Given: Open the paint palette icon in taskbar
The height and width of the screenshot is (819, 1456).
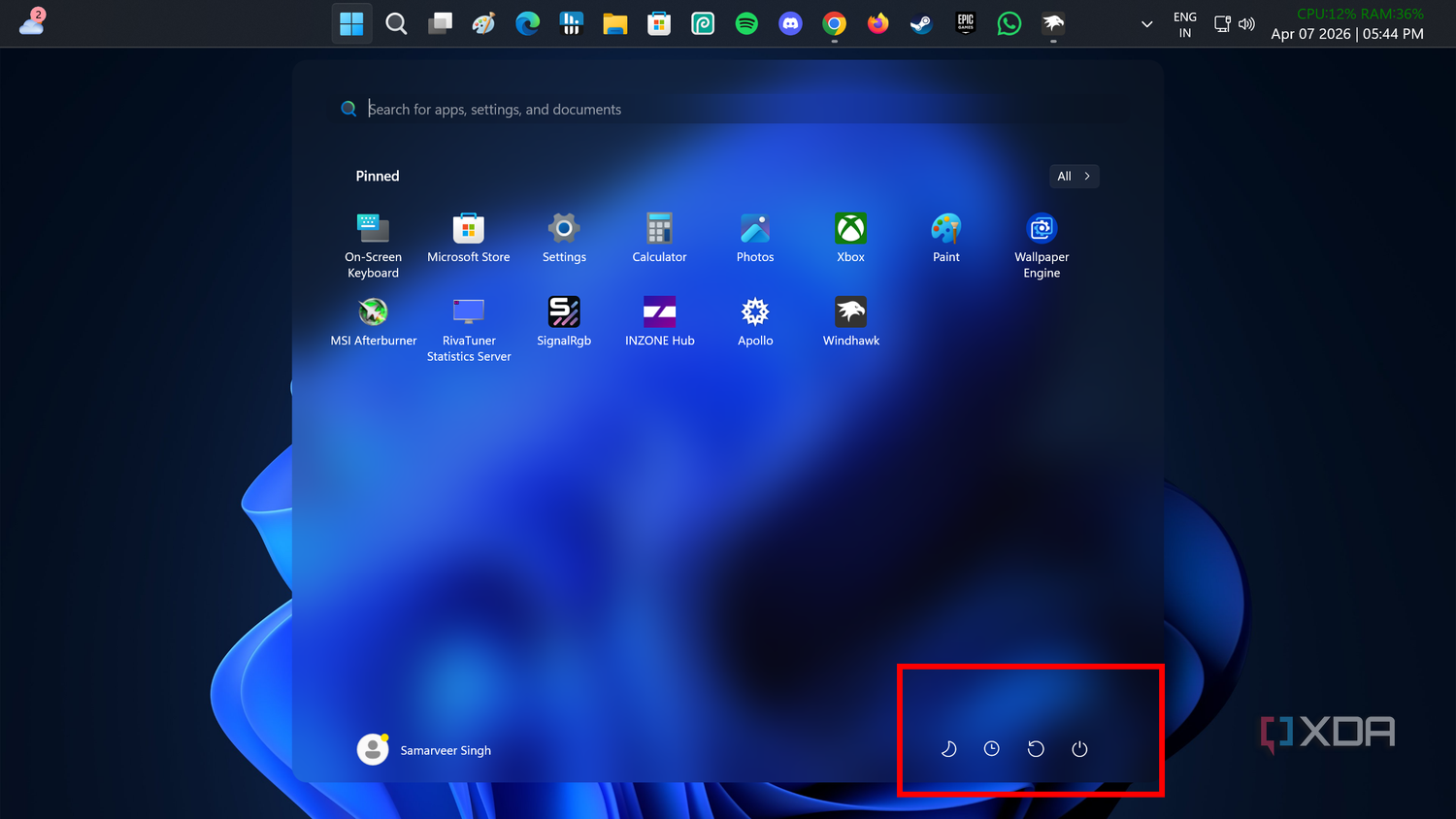Looking at the screenshot, I should click(483, 23).
